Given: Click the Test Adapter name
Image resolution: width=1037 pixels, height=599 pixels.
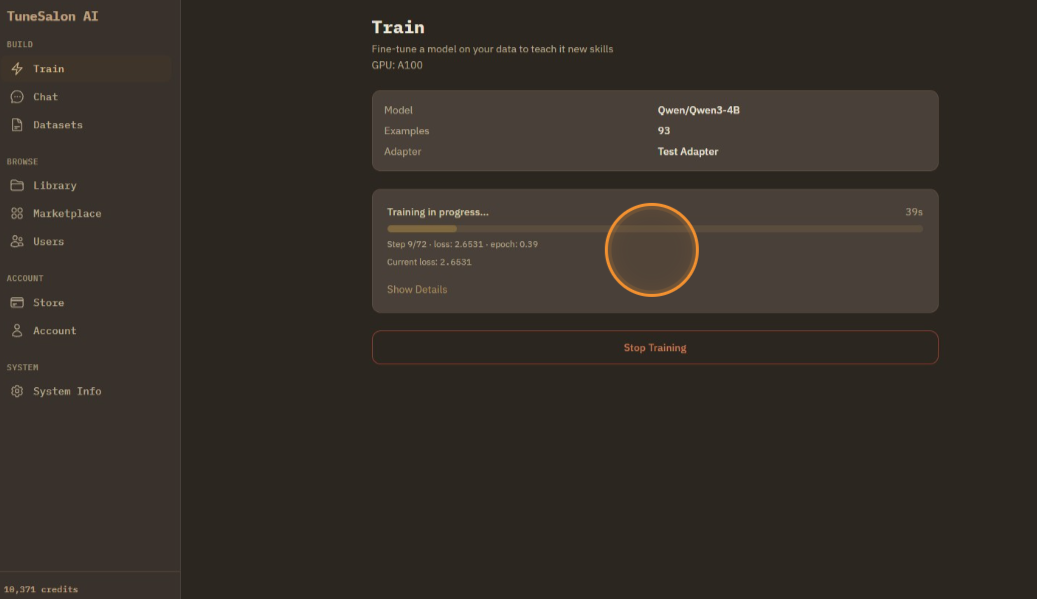Looking at the screenshot, I should (x=687, y=152).
